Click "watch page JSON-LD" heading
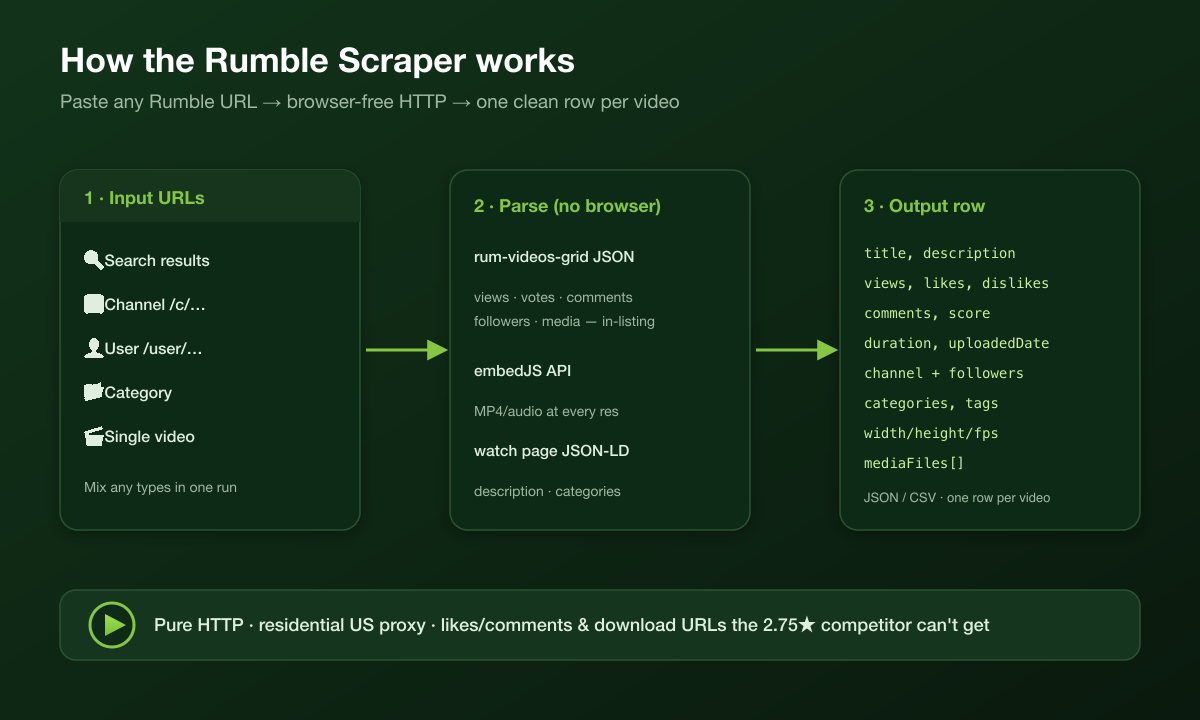 [551, 451]
